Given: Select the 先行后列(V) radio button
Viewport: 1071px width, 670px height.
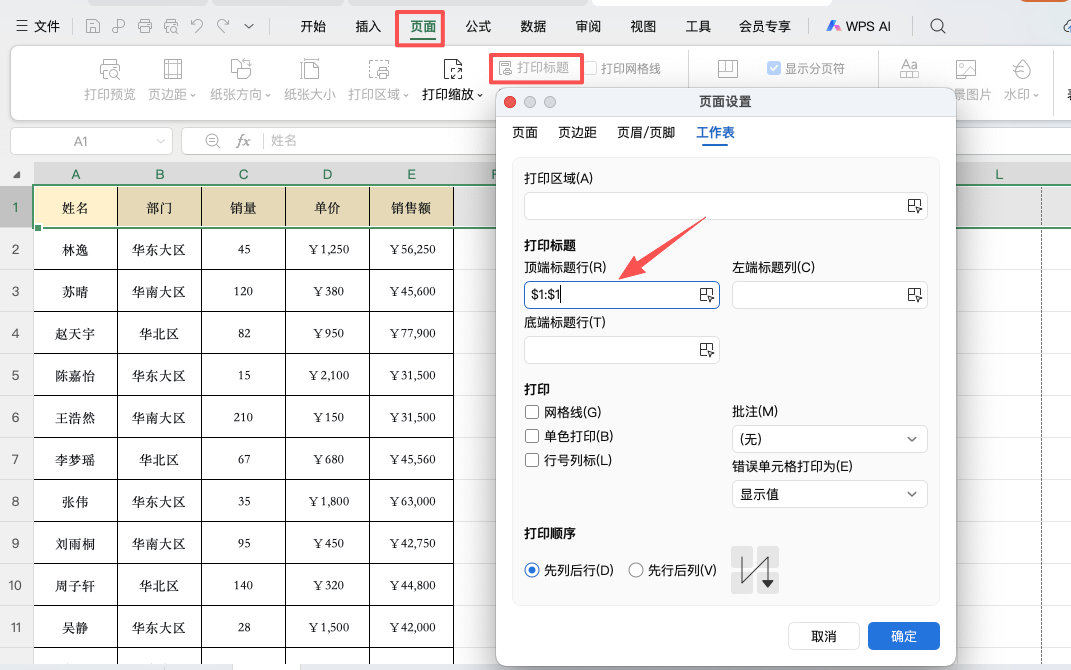Looking at the screenshot, I should [635, 570].
